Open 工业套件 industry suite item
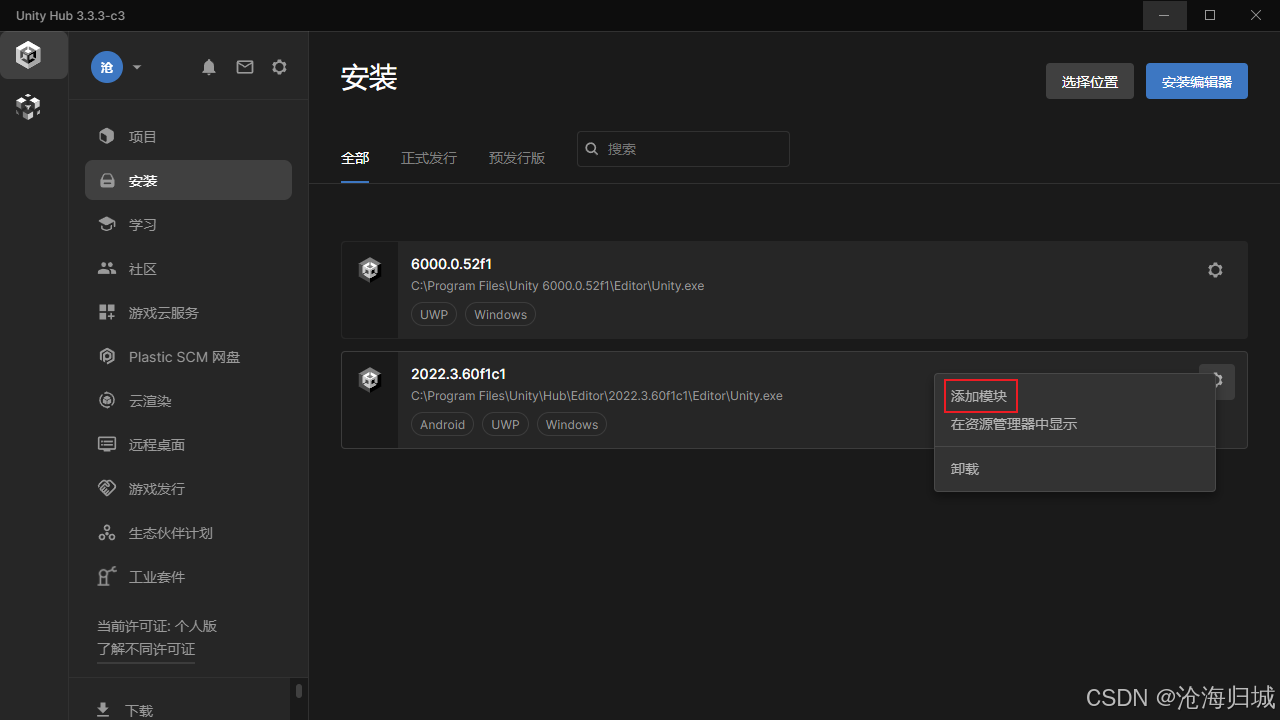This screenshot has height=720, width=1280. pos(188,576)
